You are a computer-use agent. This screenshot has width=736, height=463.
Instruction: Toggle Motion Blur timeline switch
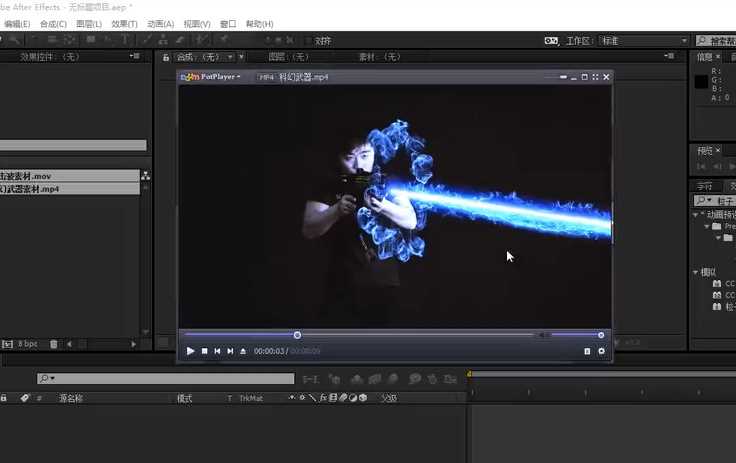pos(393,379)
